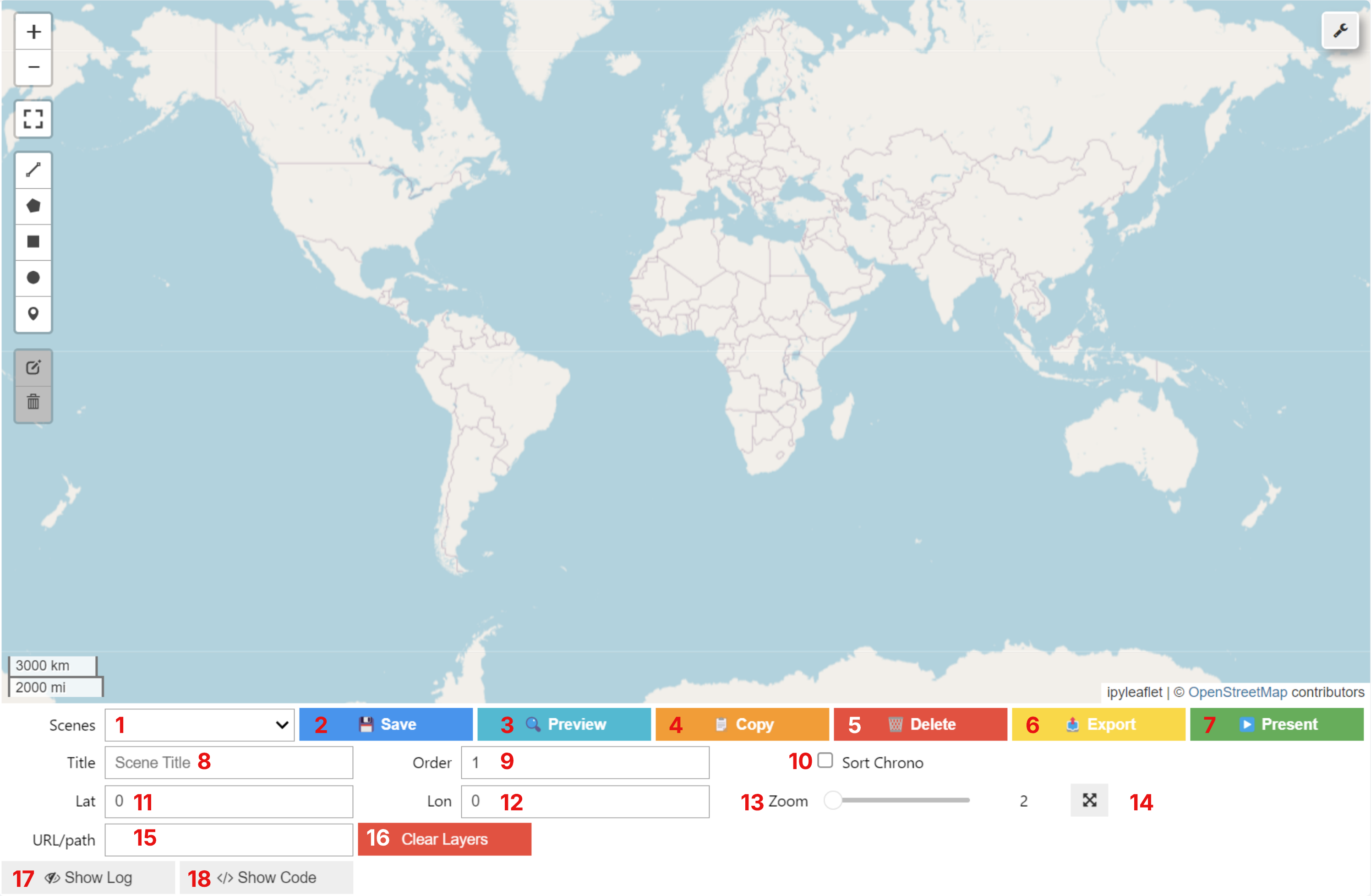Select the draw rectangle tool

[33, 241]
